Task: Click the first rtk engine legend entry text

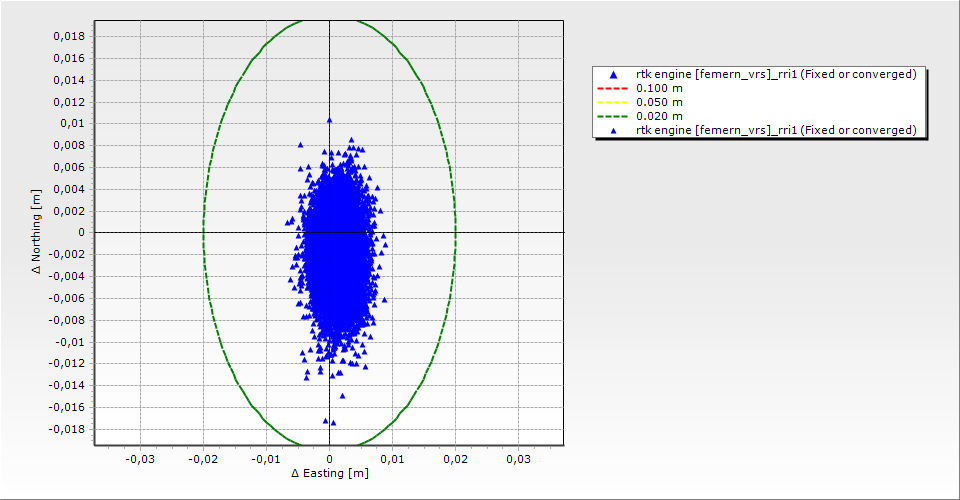Action: tap(776, 75)
